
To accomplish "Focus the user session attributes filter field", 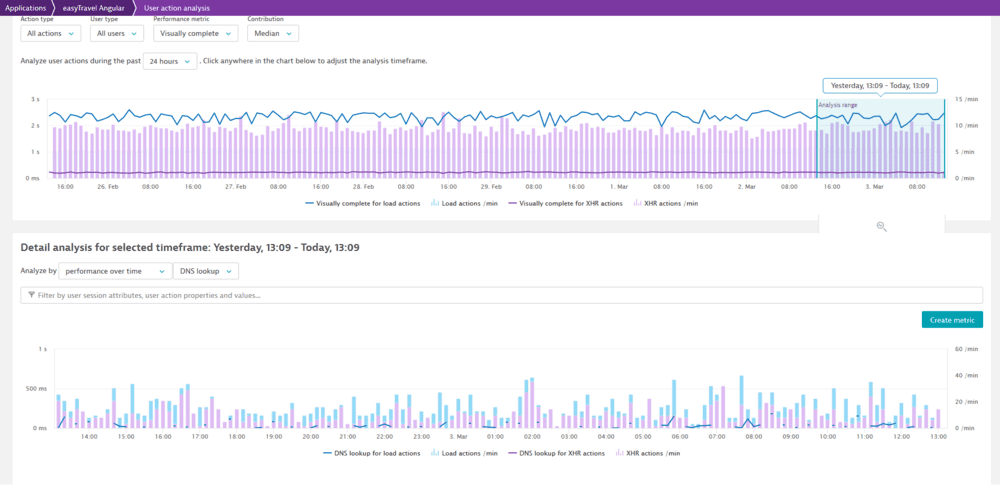I will click(500, 296).
